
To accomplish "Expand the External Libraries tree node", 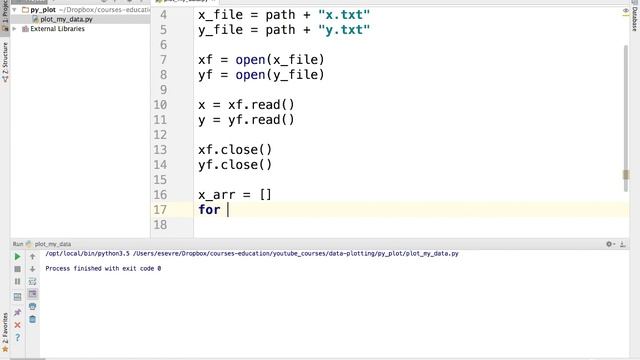I will pyautogui.click(x=14, y=29).
